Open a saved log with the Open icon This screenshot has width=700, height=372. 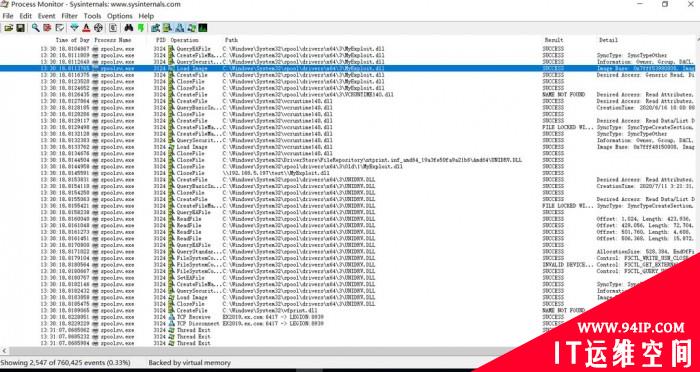pyautogui.click(x=8, y=28)
